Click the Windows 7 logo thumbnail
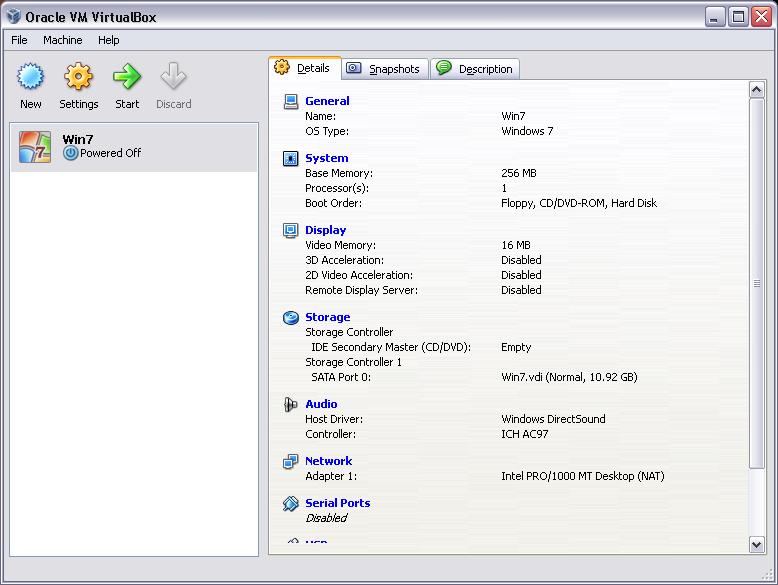 pyautogui.click(x=35, y=147)
